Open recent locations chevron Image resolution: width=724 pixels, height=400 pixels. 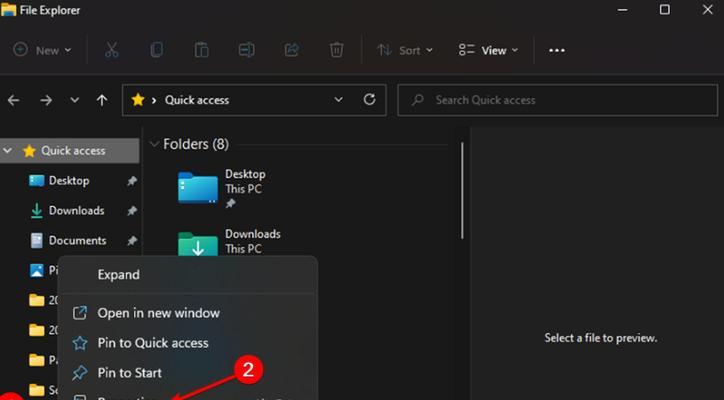tap(74, 100)
